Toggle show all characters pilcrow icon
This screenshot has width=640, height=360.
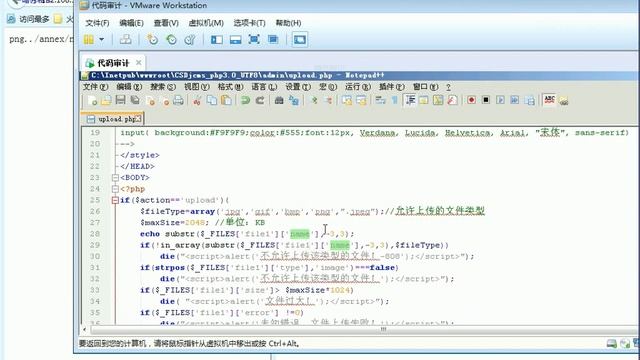[x=395, y=100]
